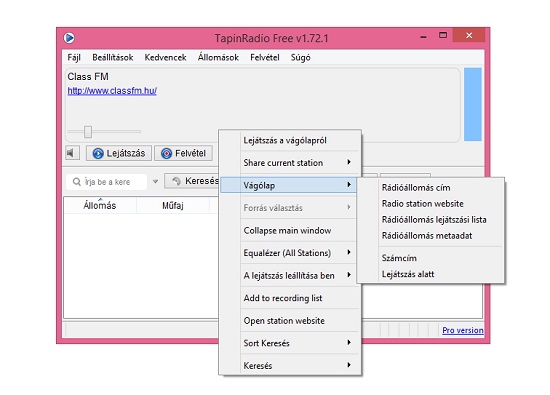The width and height of the screenshot is (550, 395).
Task: Click the Felvétel record button
Action: (183, 153)
